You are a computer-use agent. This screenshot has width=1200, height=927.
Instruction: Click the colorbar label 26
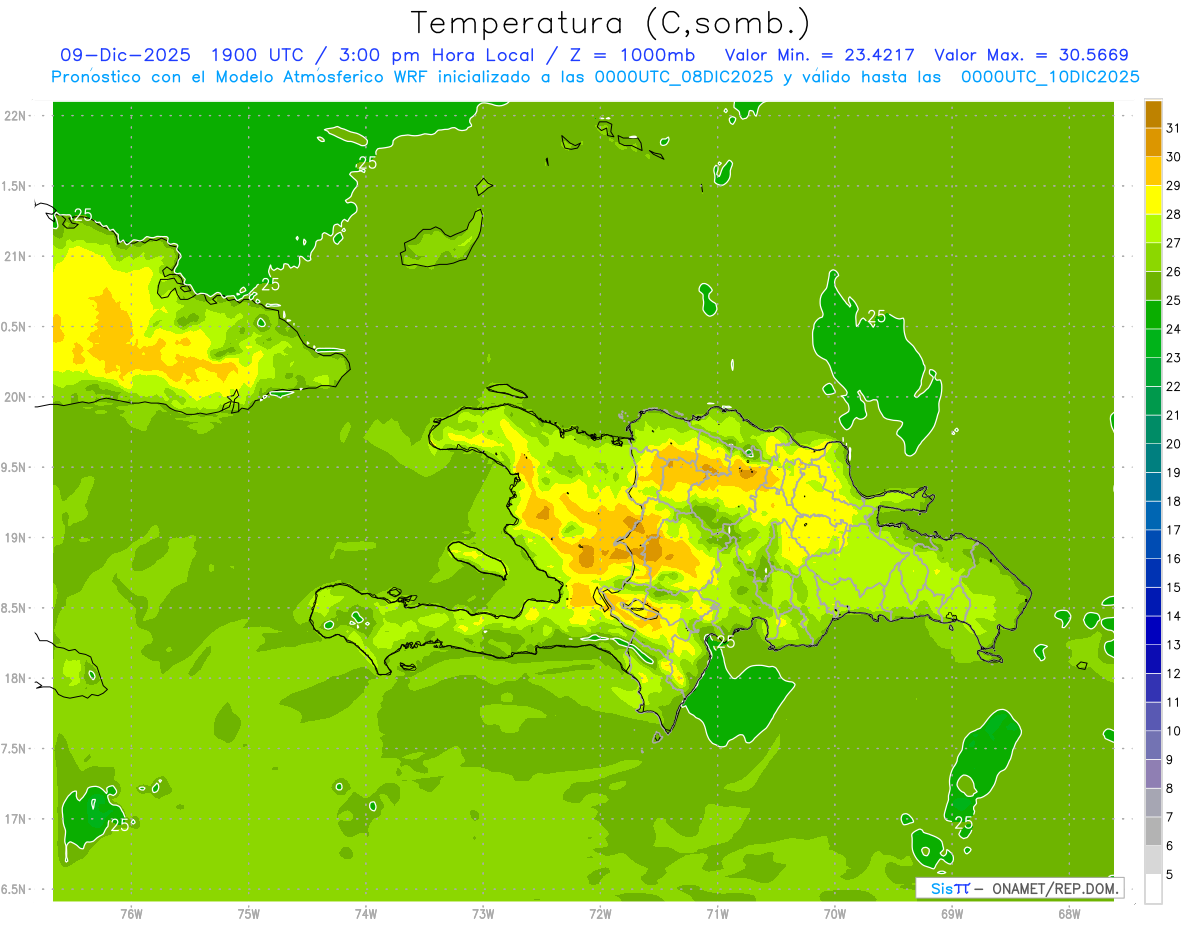(x=1173, y=271)
